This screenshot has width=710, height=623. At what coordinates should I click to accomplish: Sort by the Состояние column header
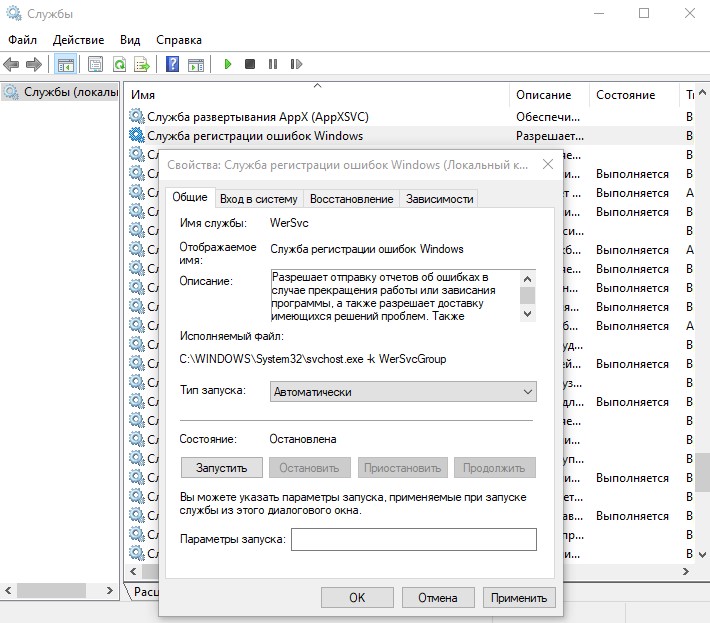(x=634, y=95)
